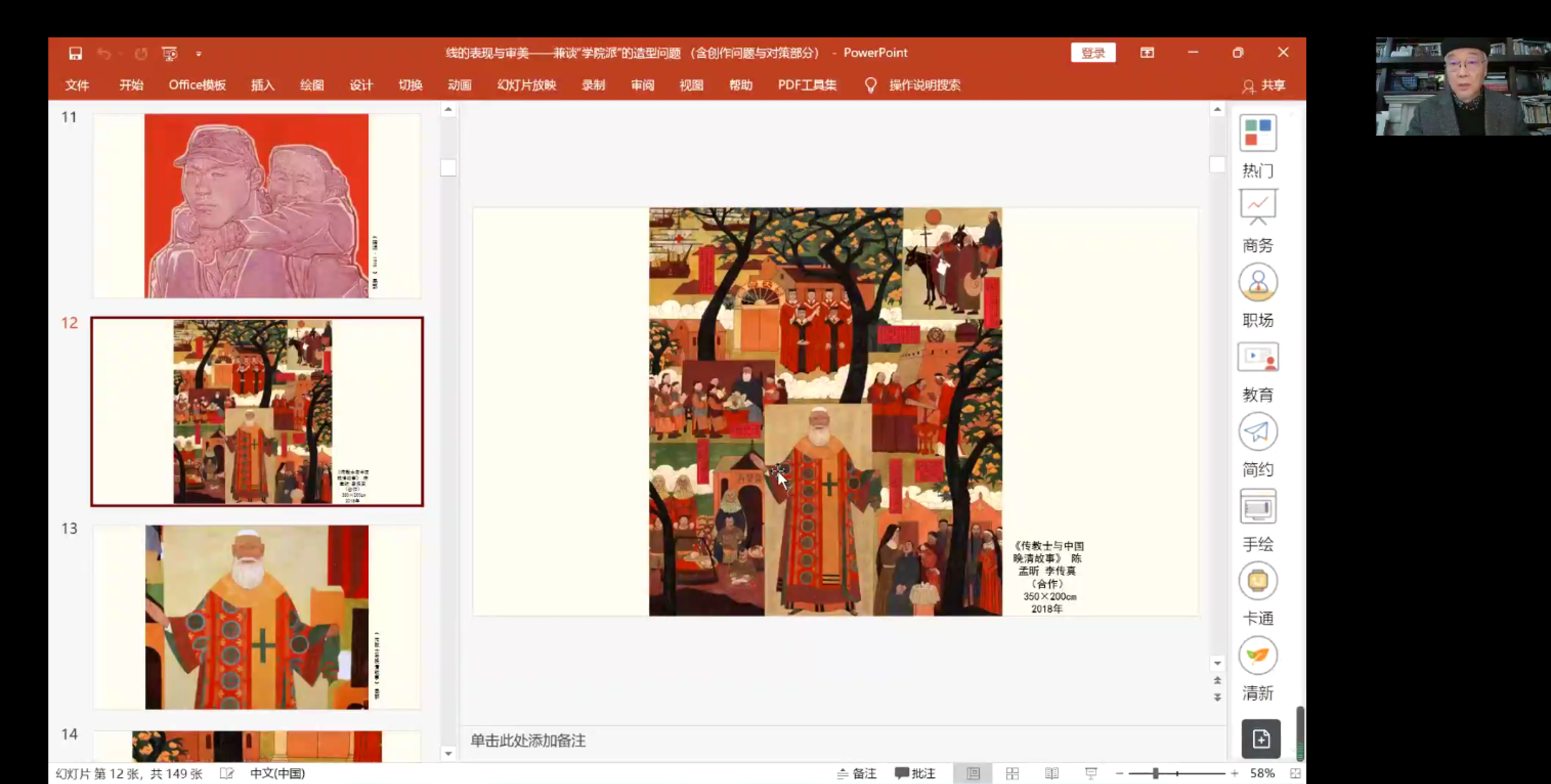Click the 共享 share button

click(1264, 85)
